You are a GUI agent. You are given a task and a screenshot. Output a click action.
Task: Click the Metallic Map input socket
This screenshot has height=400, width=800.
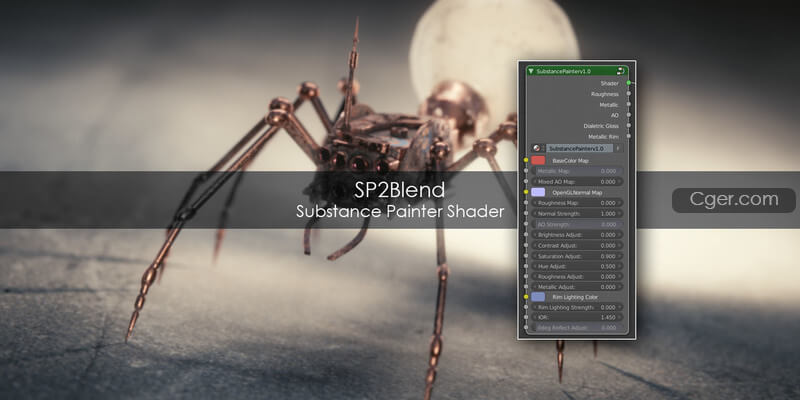(x=526, y=171)
